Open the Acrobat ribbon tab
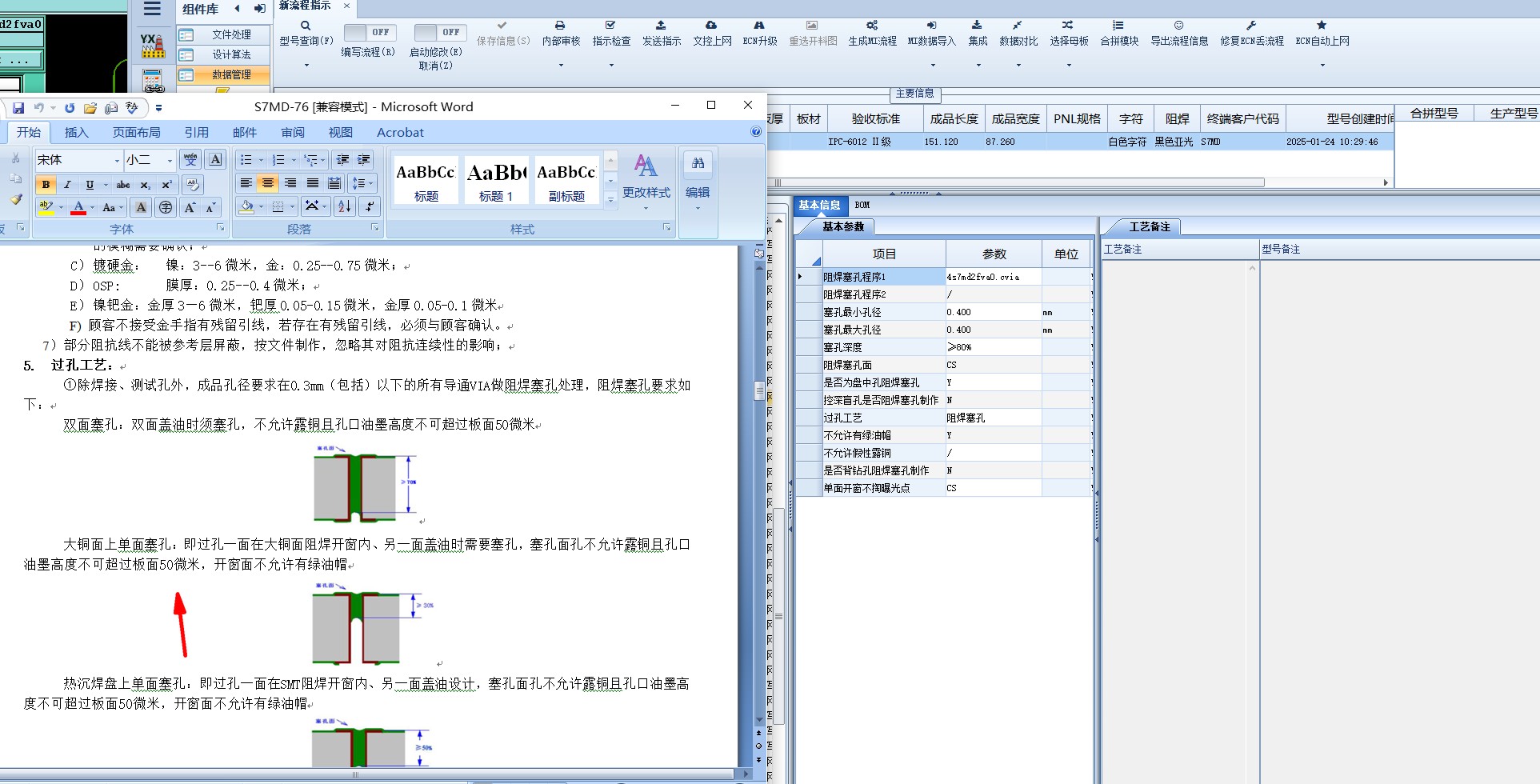 click(x=400, y=132)
